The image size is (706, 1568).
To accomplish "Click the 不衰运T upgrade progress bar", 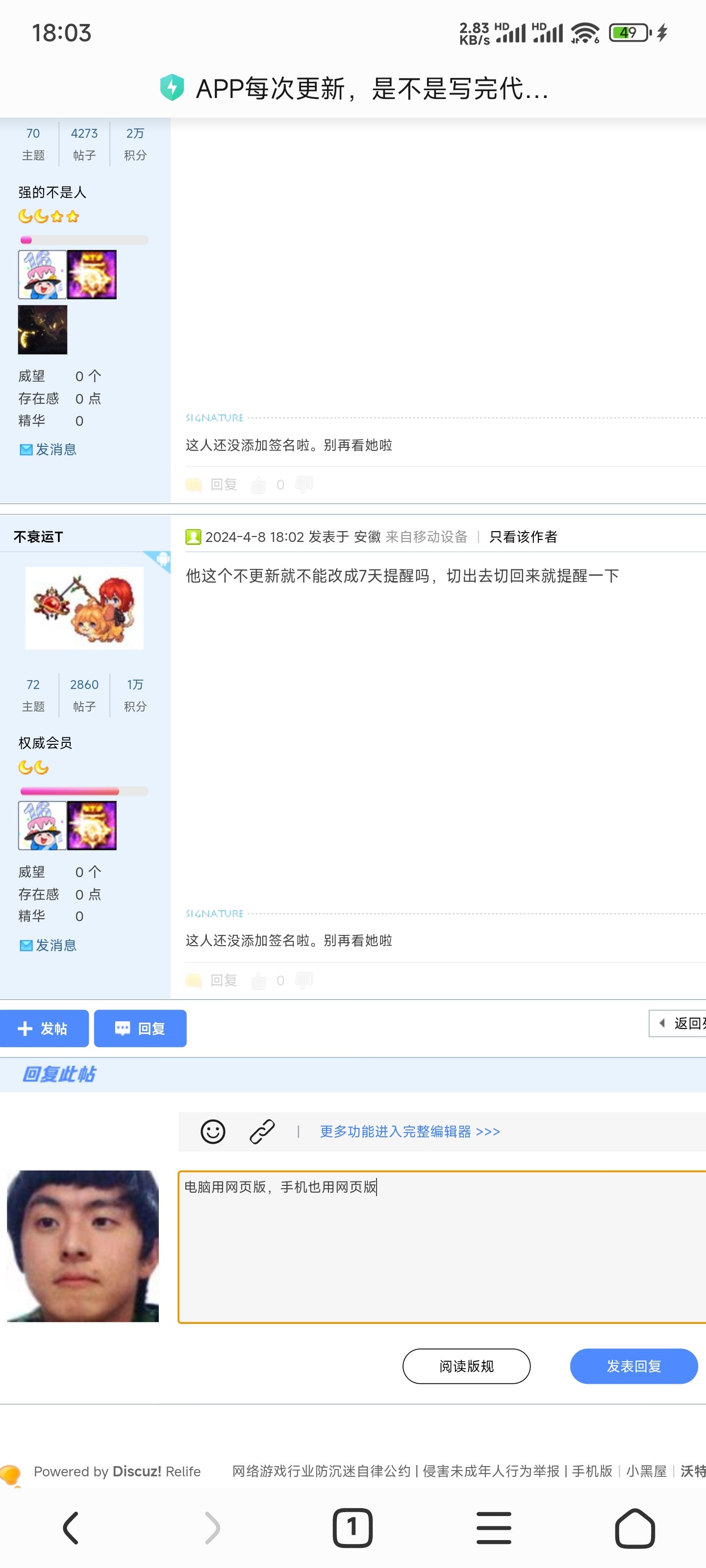I will point(84,791).
